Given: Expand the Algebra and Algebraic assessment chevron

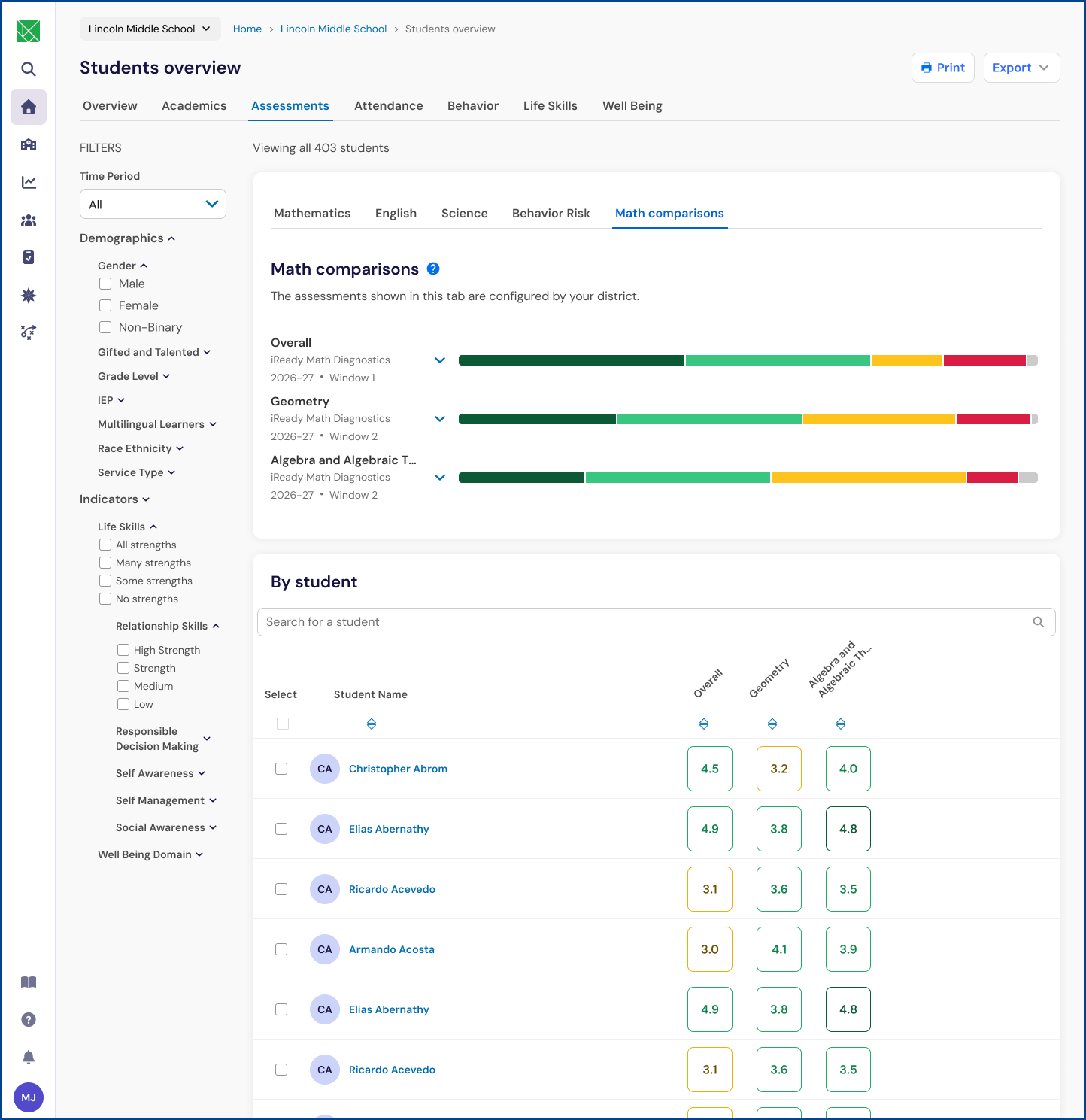Looking at the screenshot, I should tap(440, 478).
